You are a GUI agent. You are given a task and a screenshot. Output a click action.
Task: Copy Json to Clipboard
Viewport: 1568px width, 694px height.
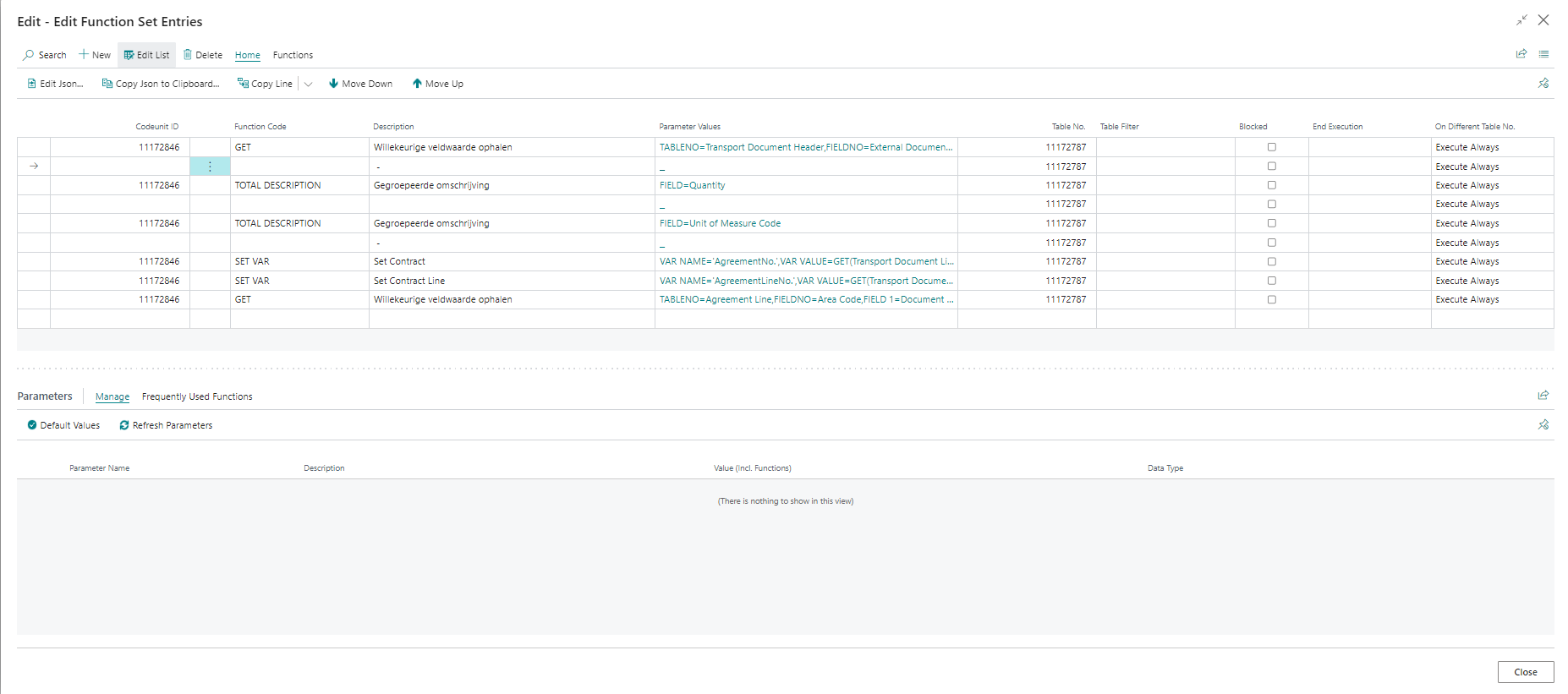pos(161,84)
